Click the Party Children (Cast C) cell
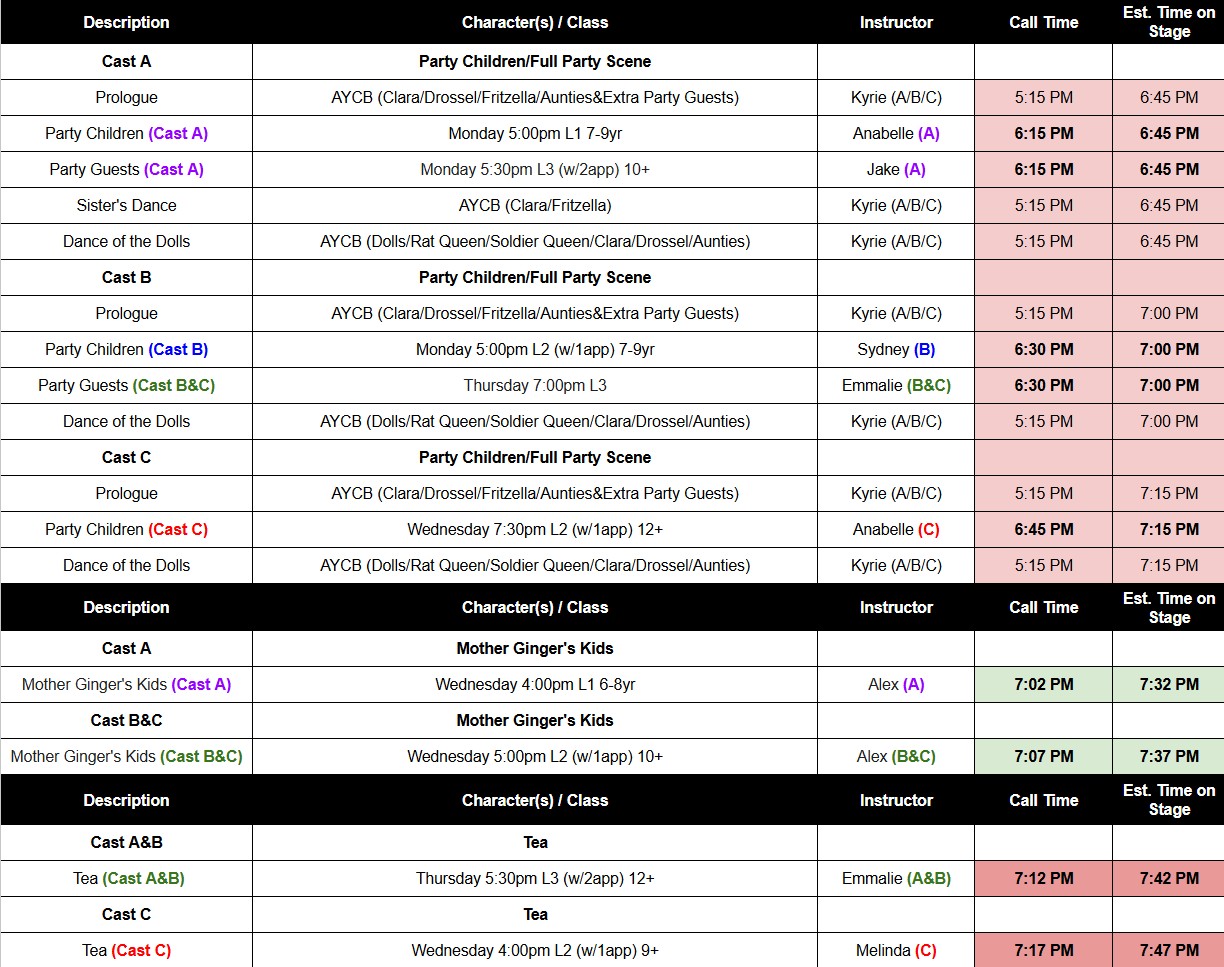Image resolution: width=1224 pixels, height=967 pixels. point(126,530)
